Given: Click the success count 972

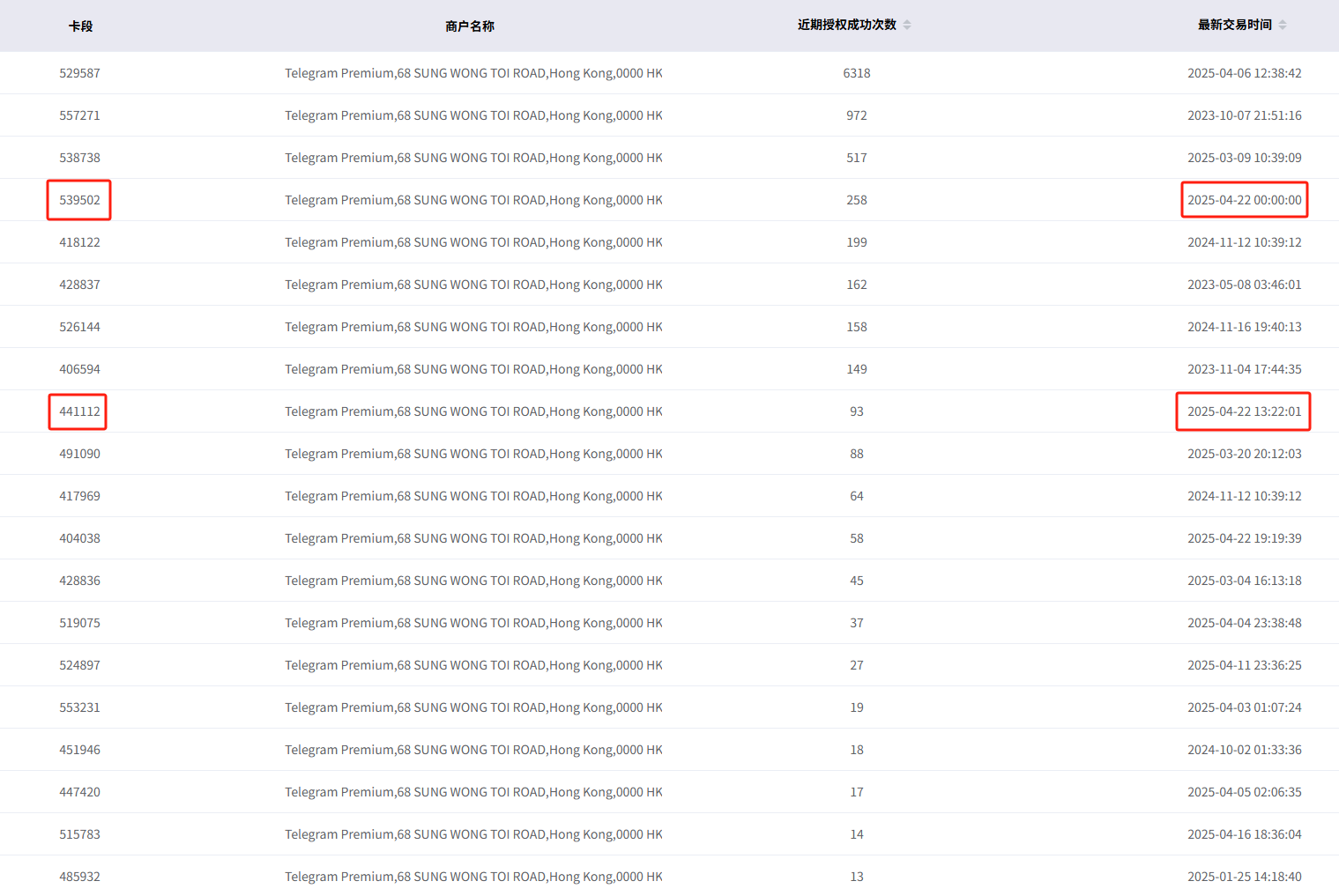Looking at the screenshot, I should (x=857, y=115).
